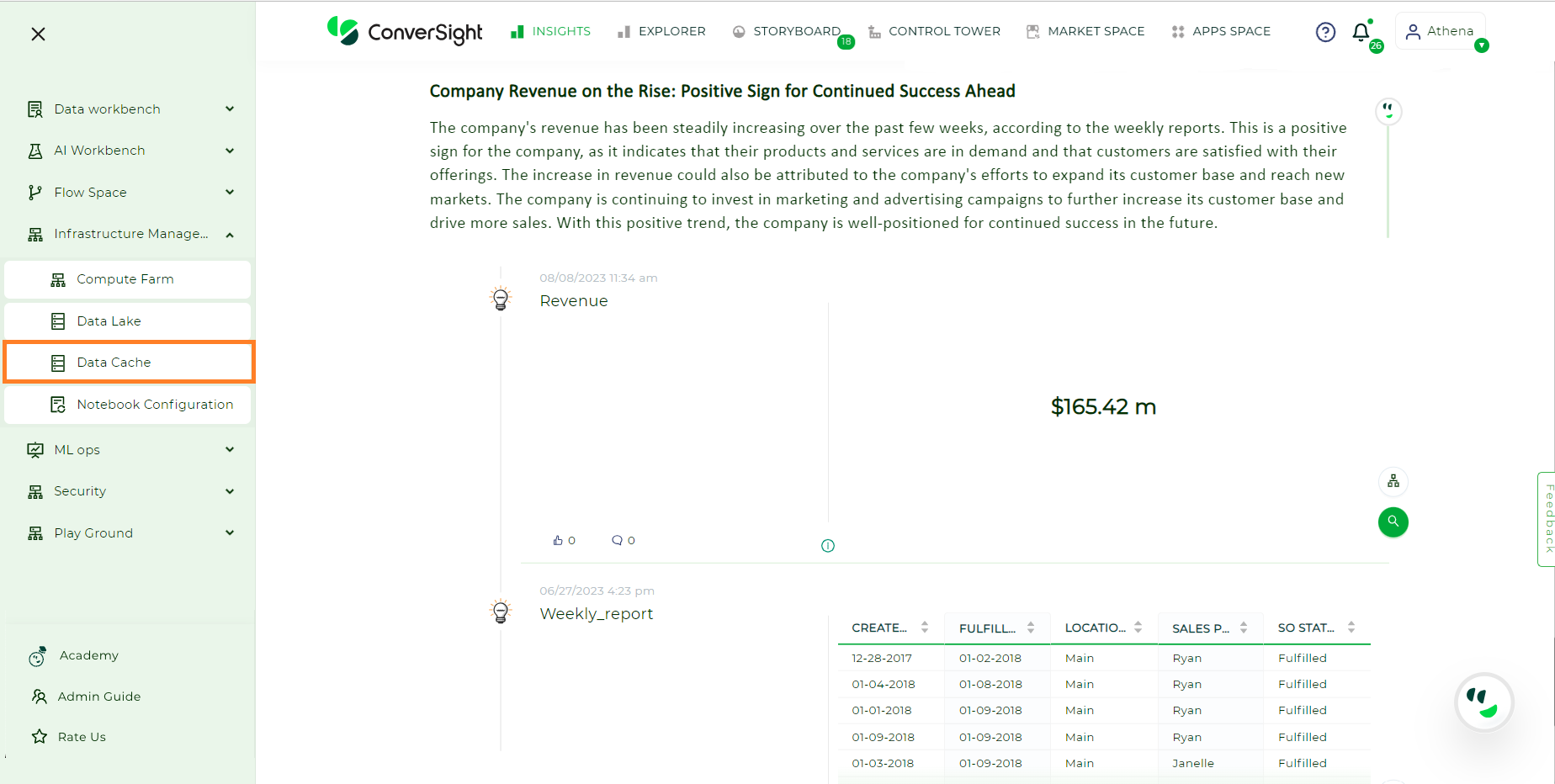The width and height of the screenshot is (1555, 784).
Task: Open the Athena chat assistant bubble
Action: (1483, 702)
